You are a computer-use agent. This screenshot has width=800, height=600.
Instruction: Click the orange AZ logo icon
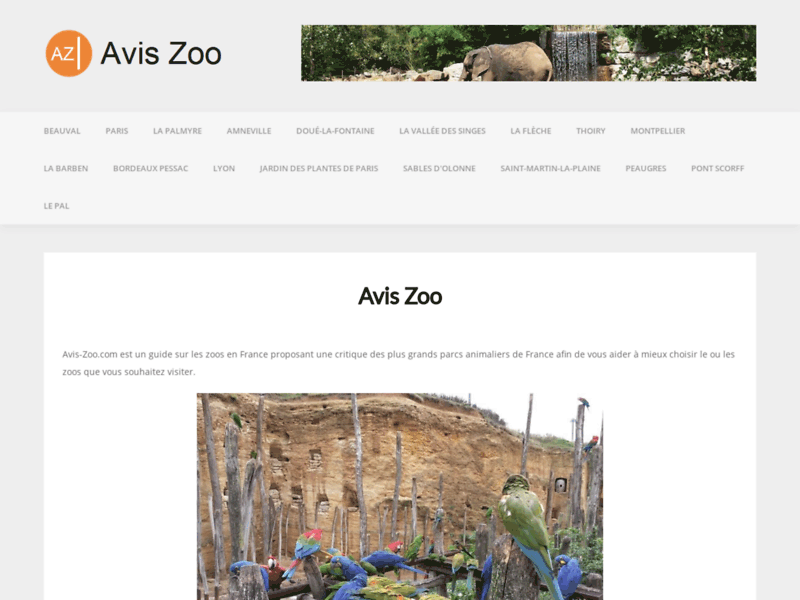(x=68, y=53)
